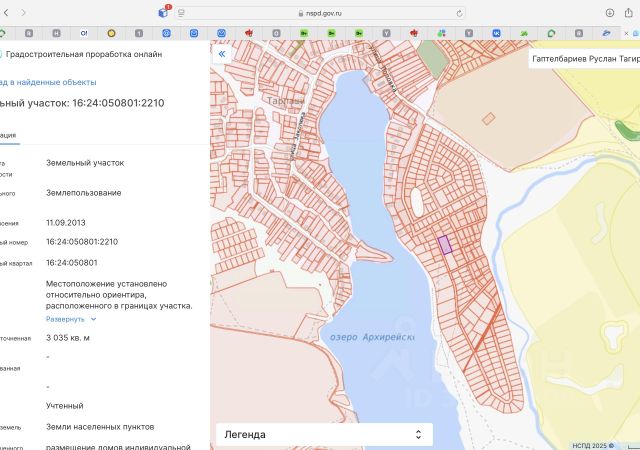The image size is (640, 450).
Task: Click cadastral number 16:24:050801:2210 value
Action: 82,241
